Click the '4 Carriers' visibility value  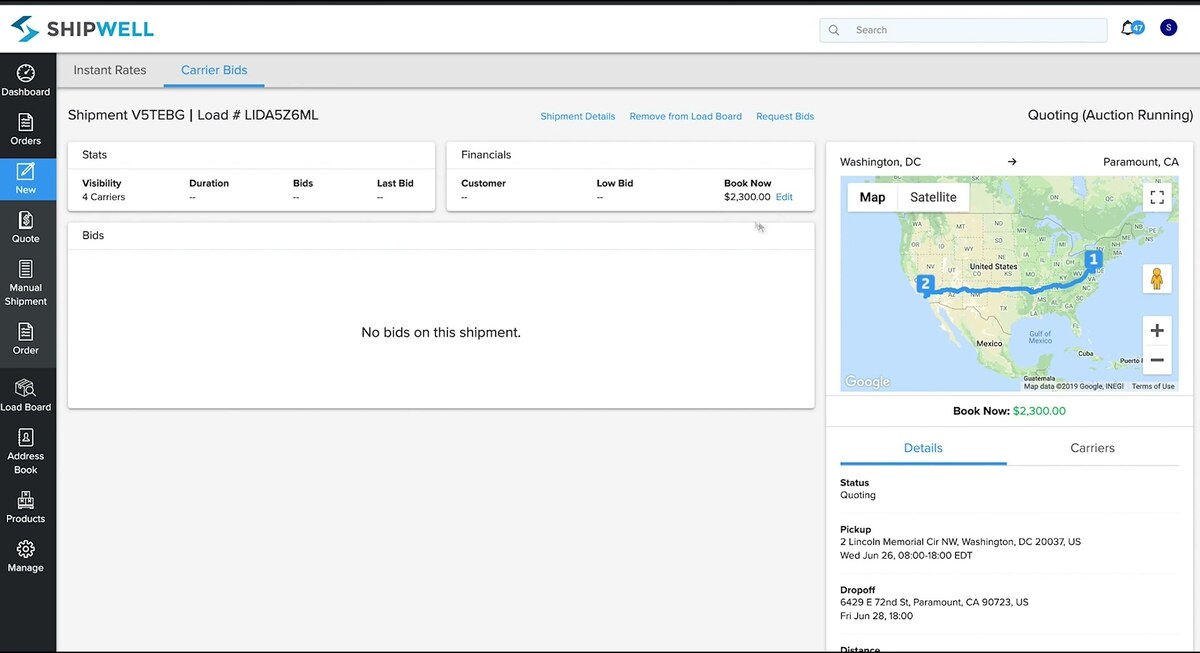(104, 197)
